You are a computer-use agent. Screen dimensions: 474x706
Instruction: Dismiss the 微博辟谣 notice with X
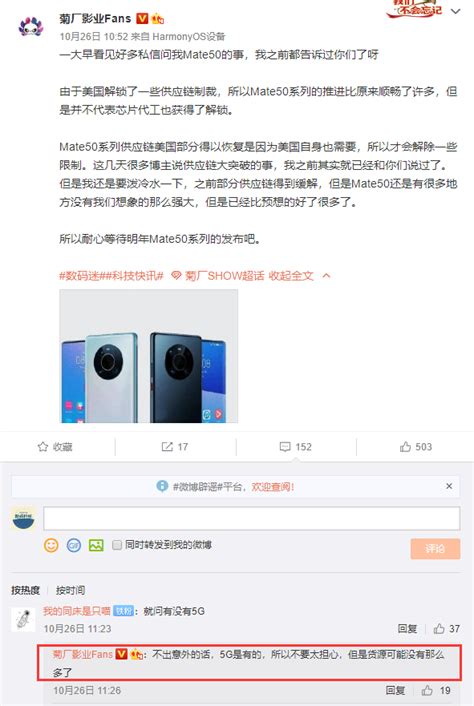pos(449,486)
